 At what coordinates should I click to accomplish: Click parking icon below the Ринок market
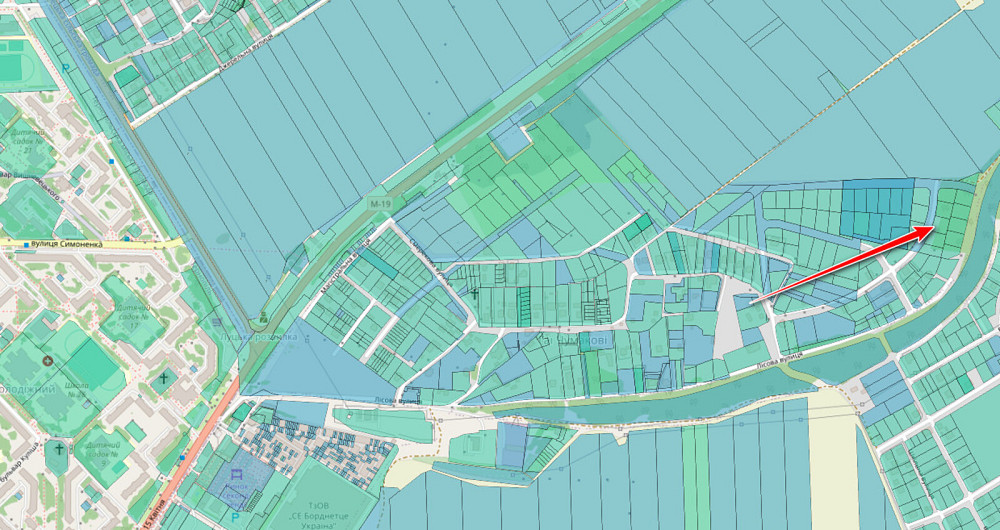tap(234, 516)
